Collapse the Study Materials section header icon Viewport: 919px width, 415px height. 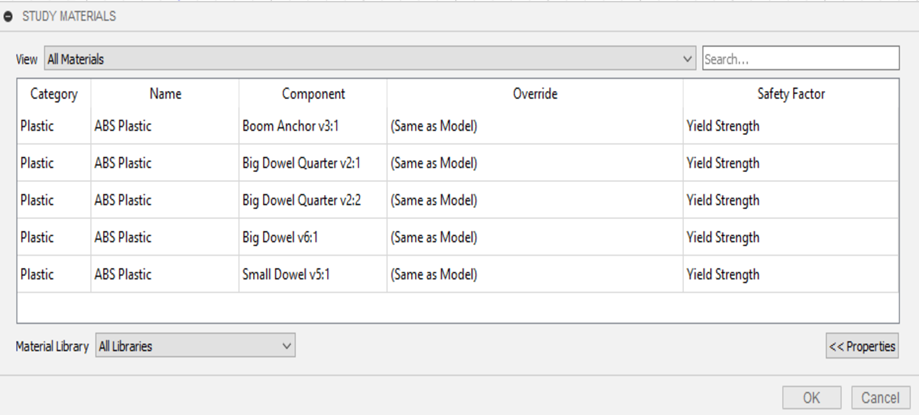coord(8,16)
